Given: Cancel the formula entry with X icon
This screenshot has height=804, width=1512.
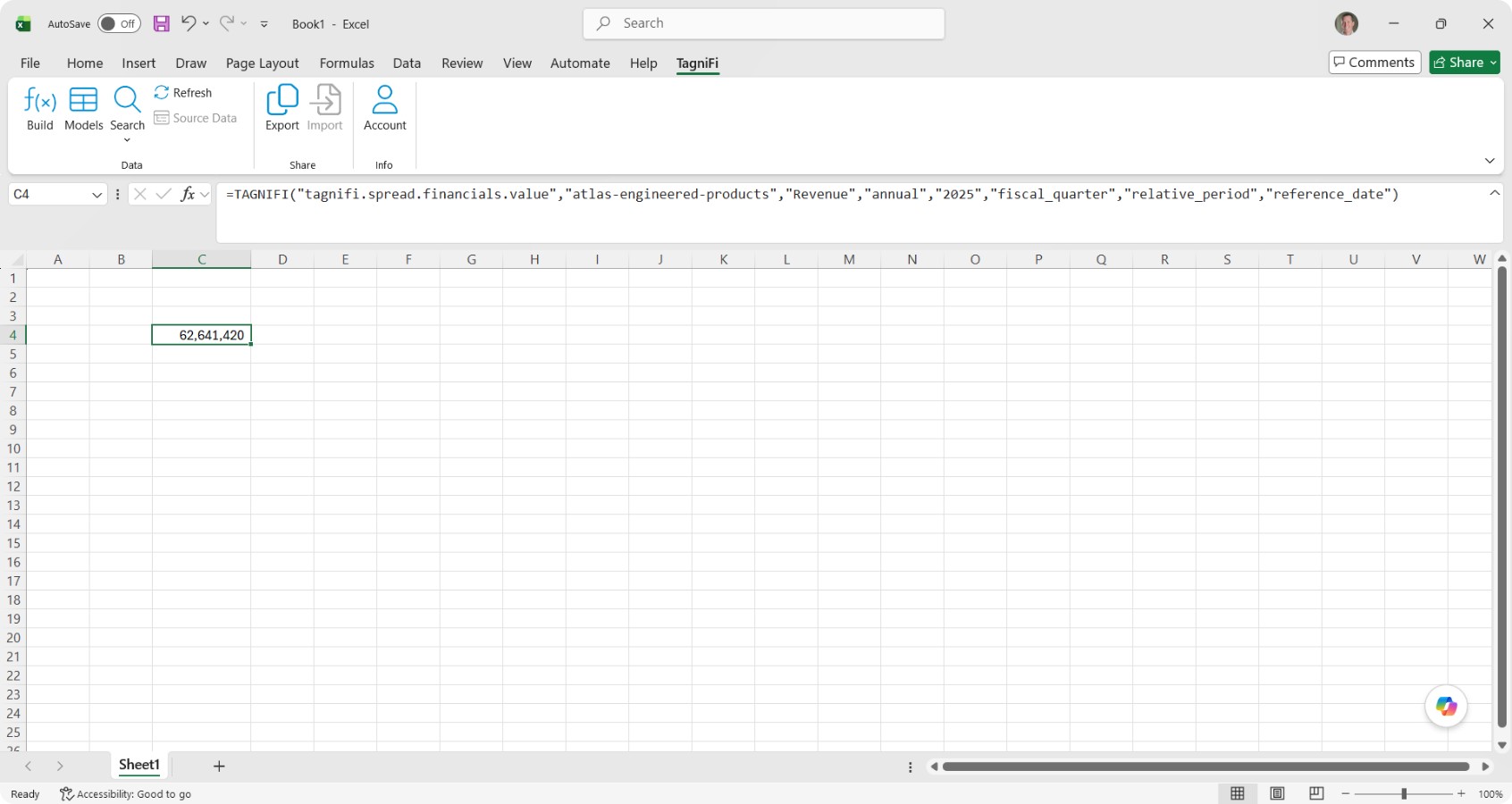Looking at the screenshot, I should tap(140, 194).
